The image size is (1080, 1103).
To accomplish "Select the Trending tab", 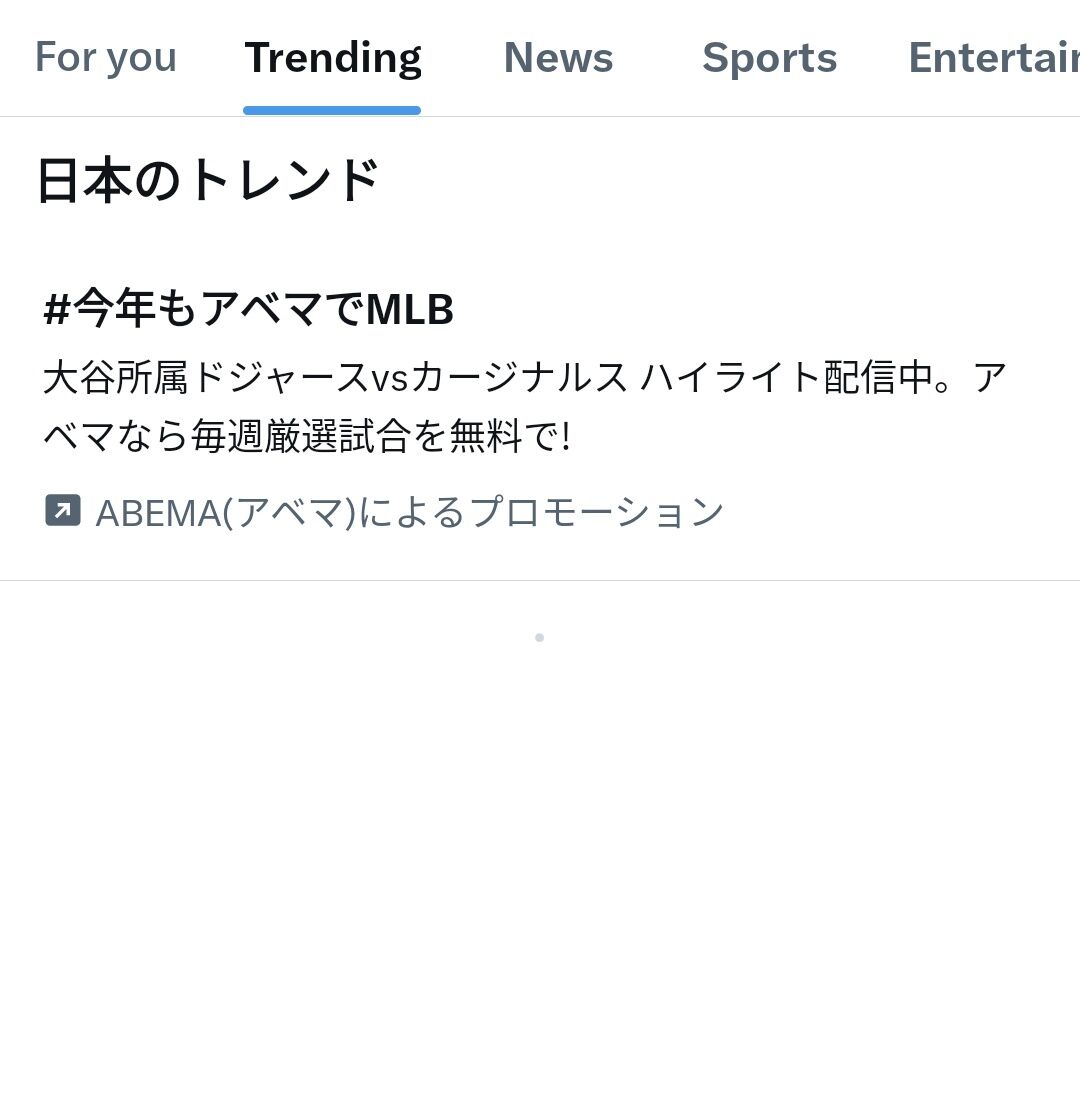I will [x=332, y=58].
